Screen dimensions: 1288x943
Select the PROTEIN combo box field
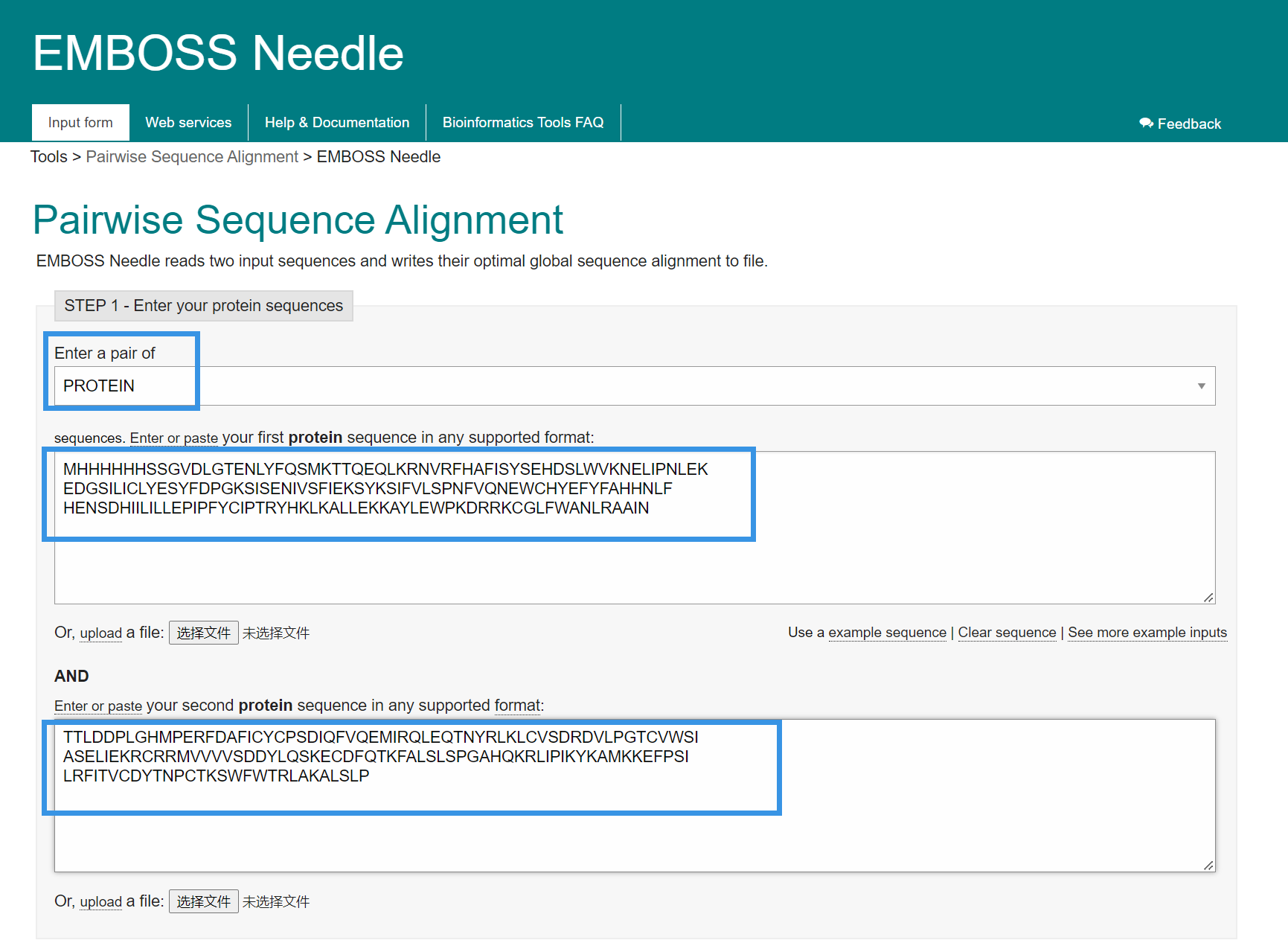[635, 386]
